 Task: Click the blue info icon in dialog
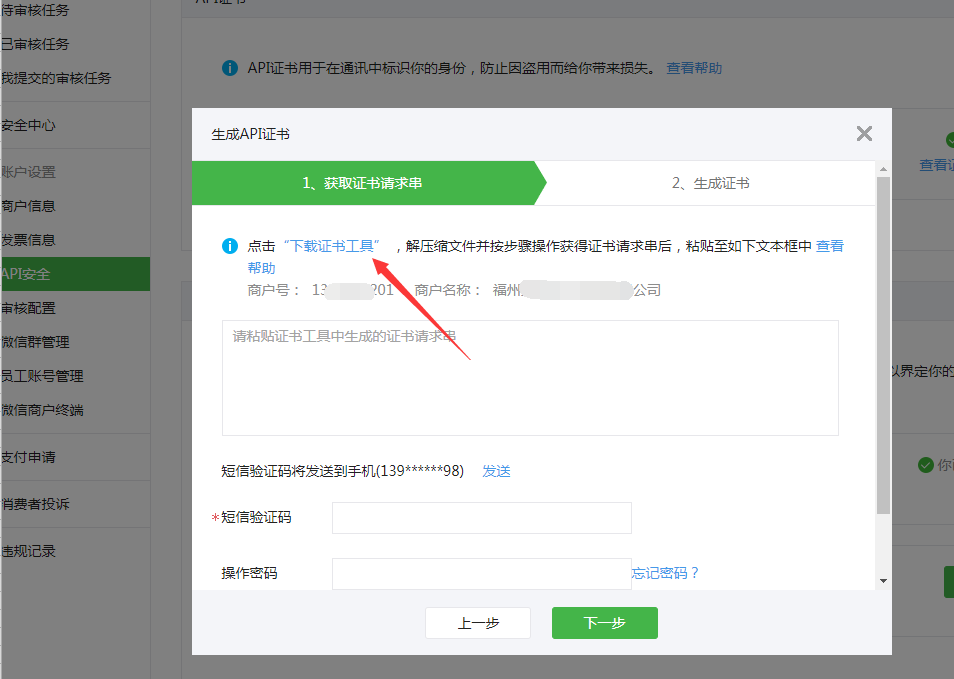[x=230, y=246]
